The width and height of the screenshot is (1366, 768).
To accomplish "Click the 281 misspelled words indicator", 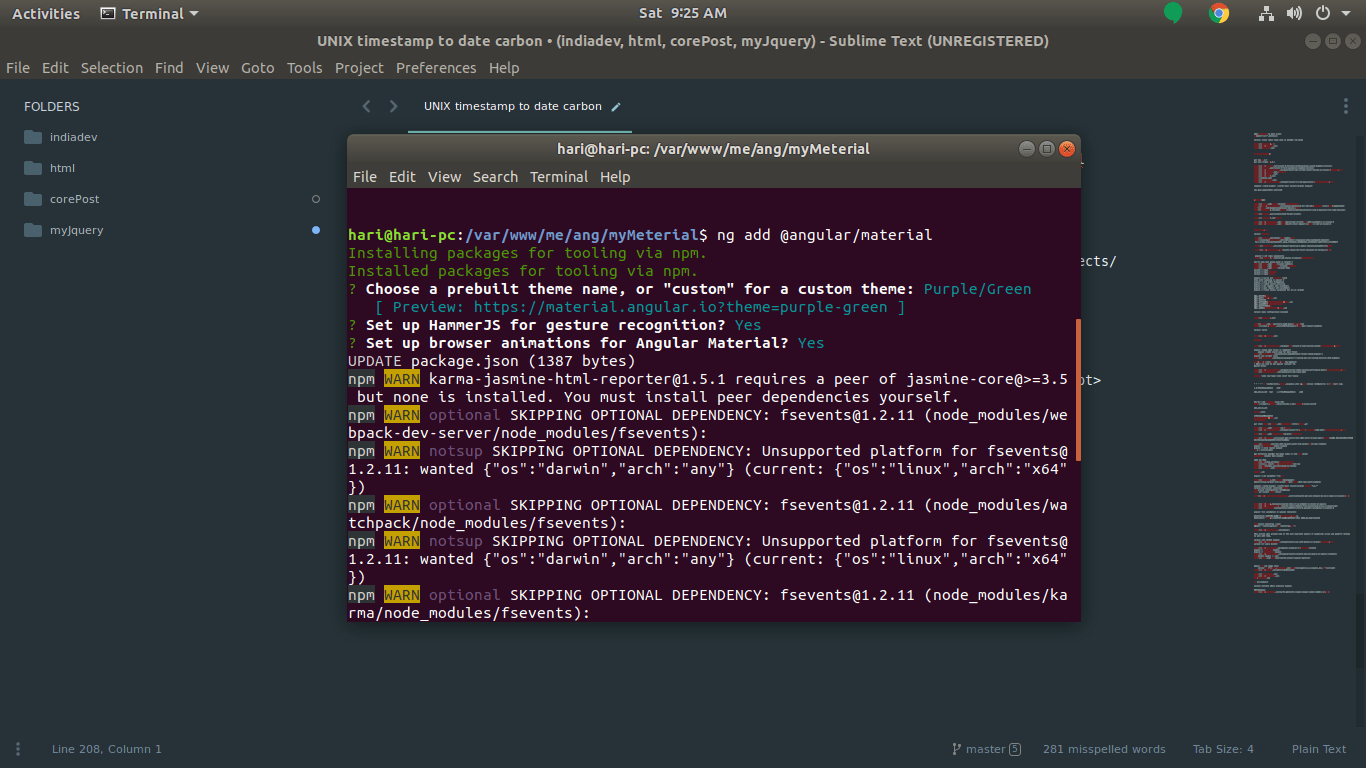I will [1103, 748].
